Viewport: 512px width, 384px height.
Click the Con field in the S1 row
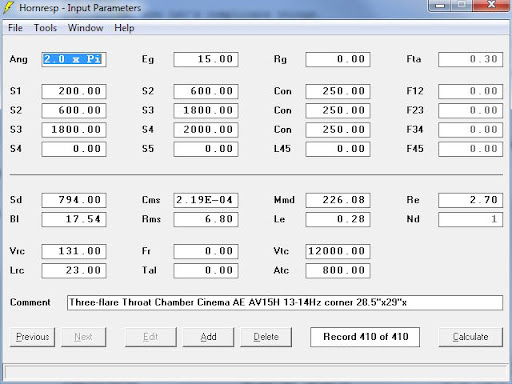[338, 91]
